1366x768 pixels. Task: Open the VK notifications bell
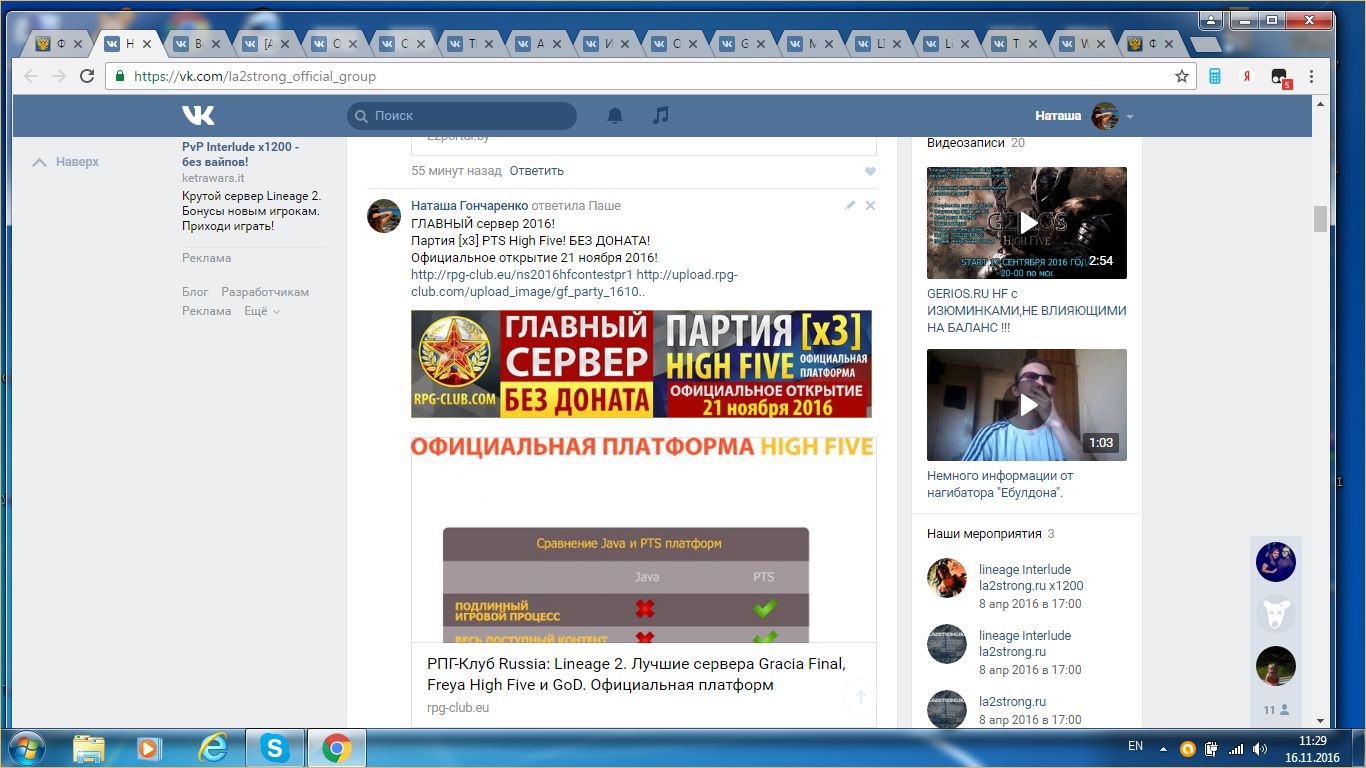pos(615,116)
